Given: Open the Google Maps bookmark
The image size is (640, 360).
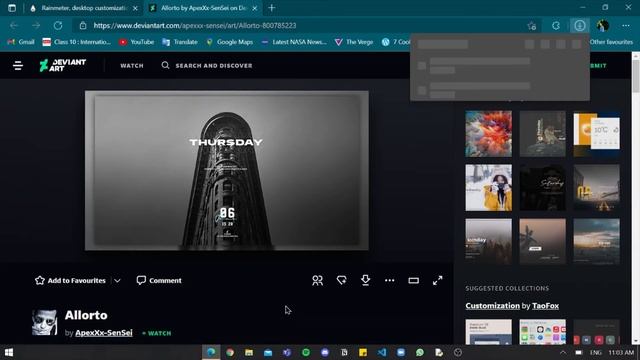Looking at the screenshot, I should pyautogui.click(x=229, y=42).
